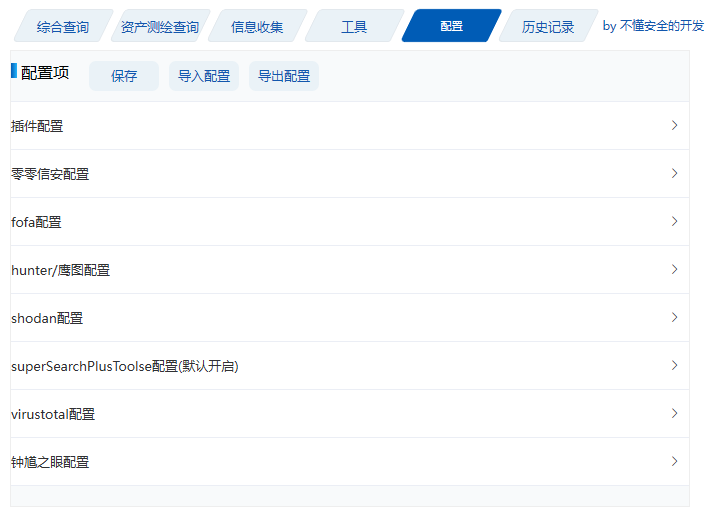
Task: Open the 工具 tab
Action: (x=354, y=27)
